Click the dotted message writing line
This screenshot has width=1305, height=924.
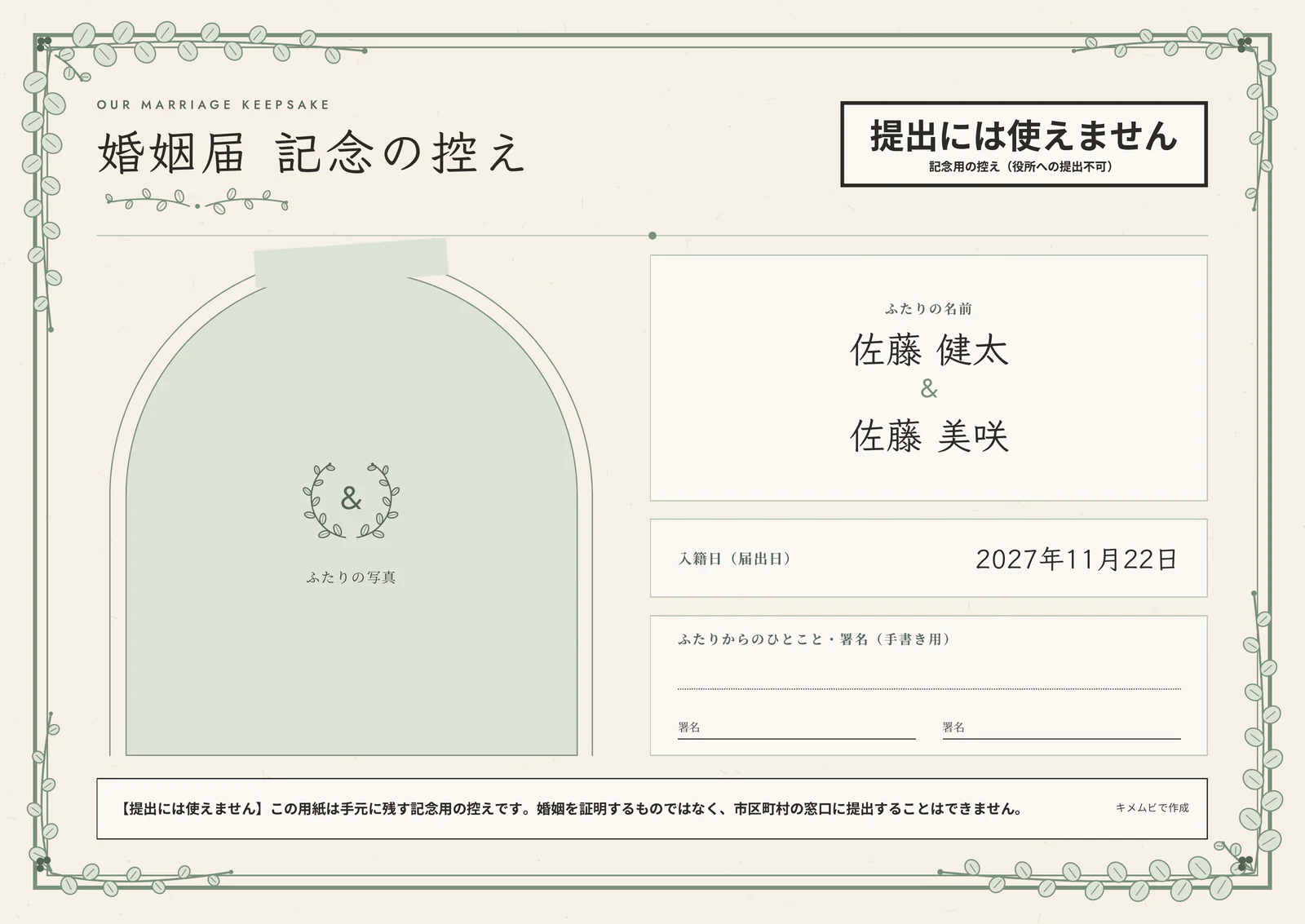pyautogui.click(x=929, y=689)
